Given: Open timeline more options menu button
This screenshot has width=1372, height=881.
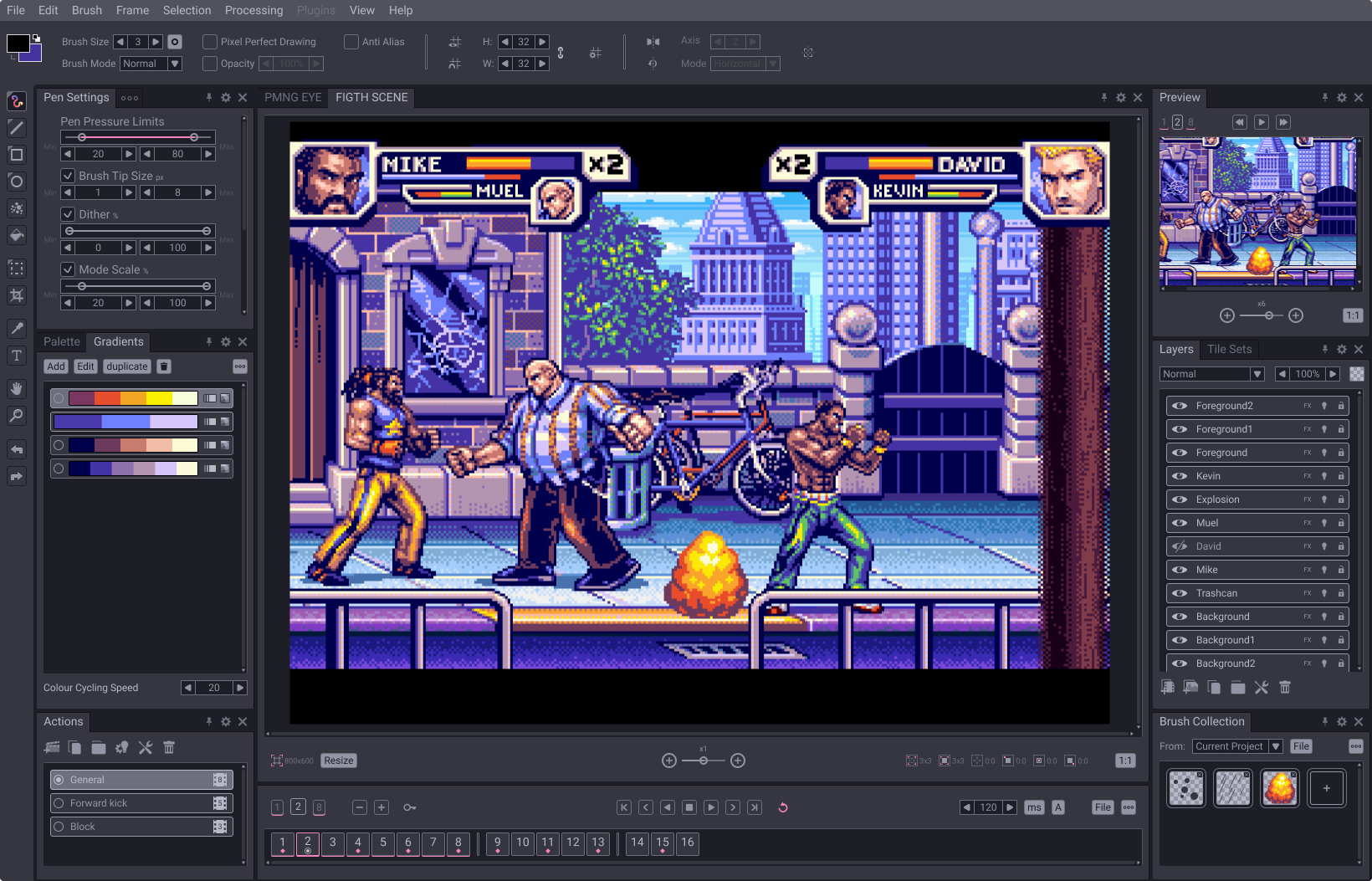Looking at the screenshot, I should [x=1129, y=807].
